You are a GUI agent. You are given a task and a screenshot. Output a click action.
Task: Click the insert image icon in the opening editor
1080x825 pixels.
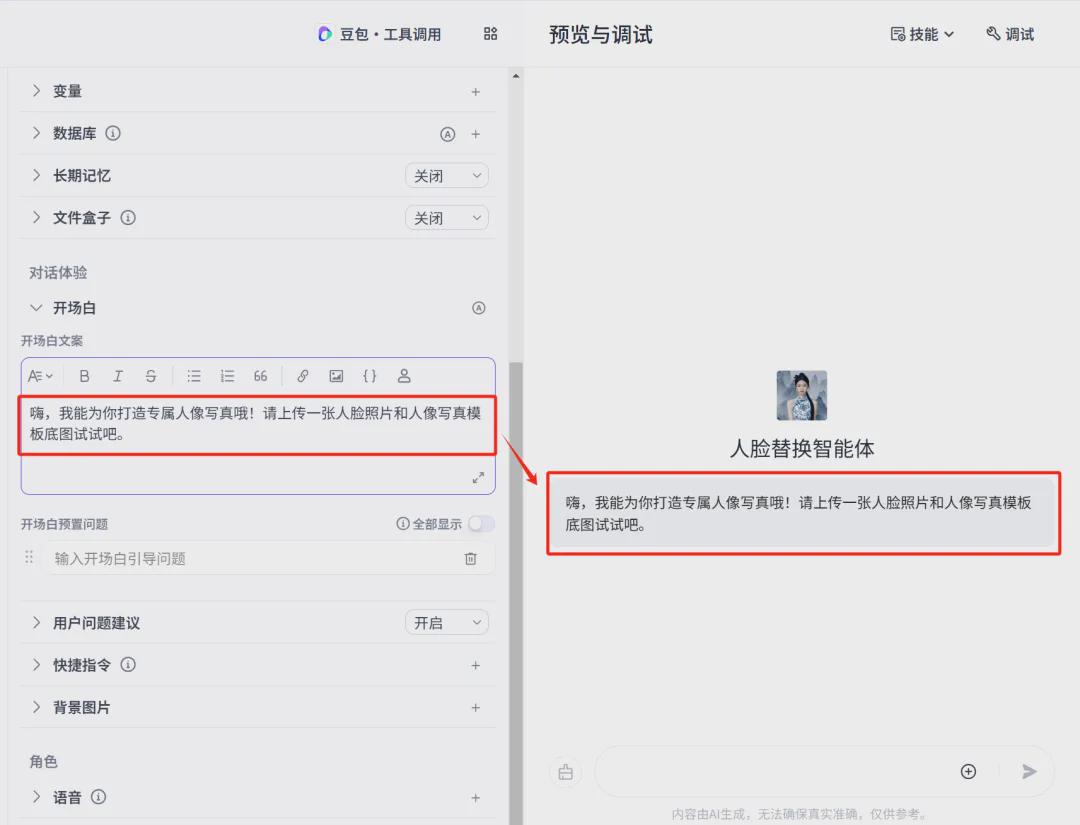[x=336, y=375]
